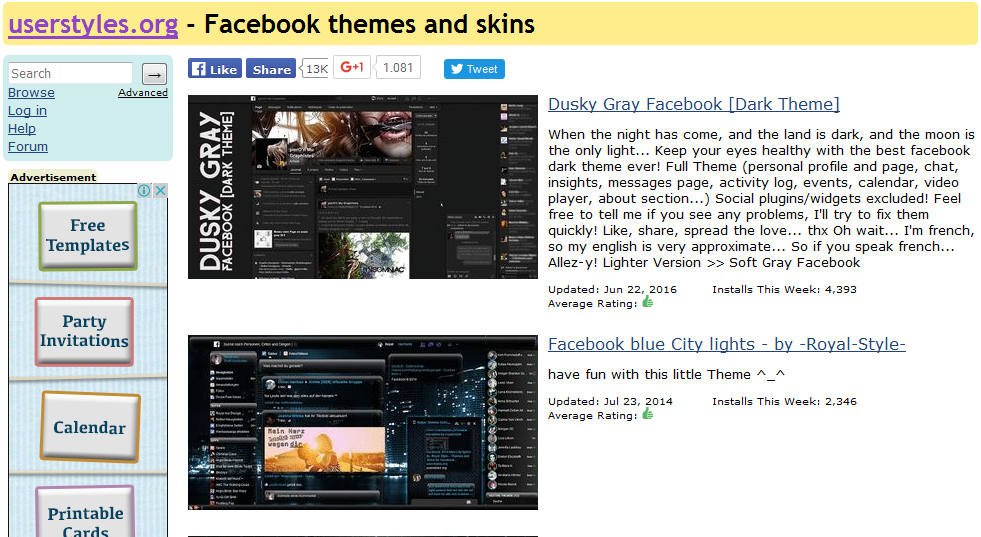The image size is (981, 537).
Task: Go to the Log in page
Action: tap(28, 111)
